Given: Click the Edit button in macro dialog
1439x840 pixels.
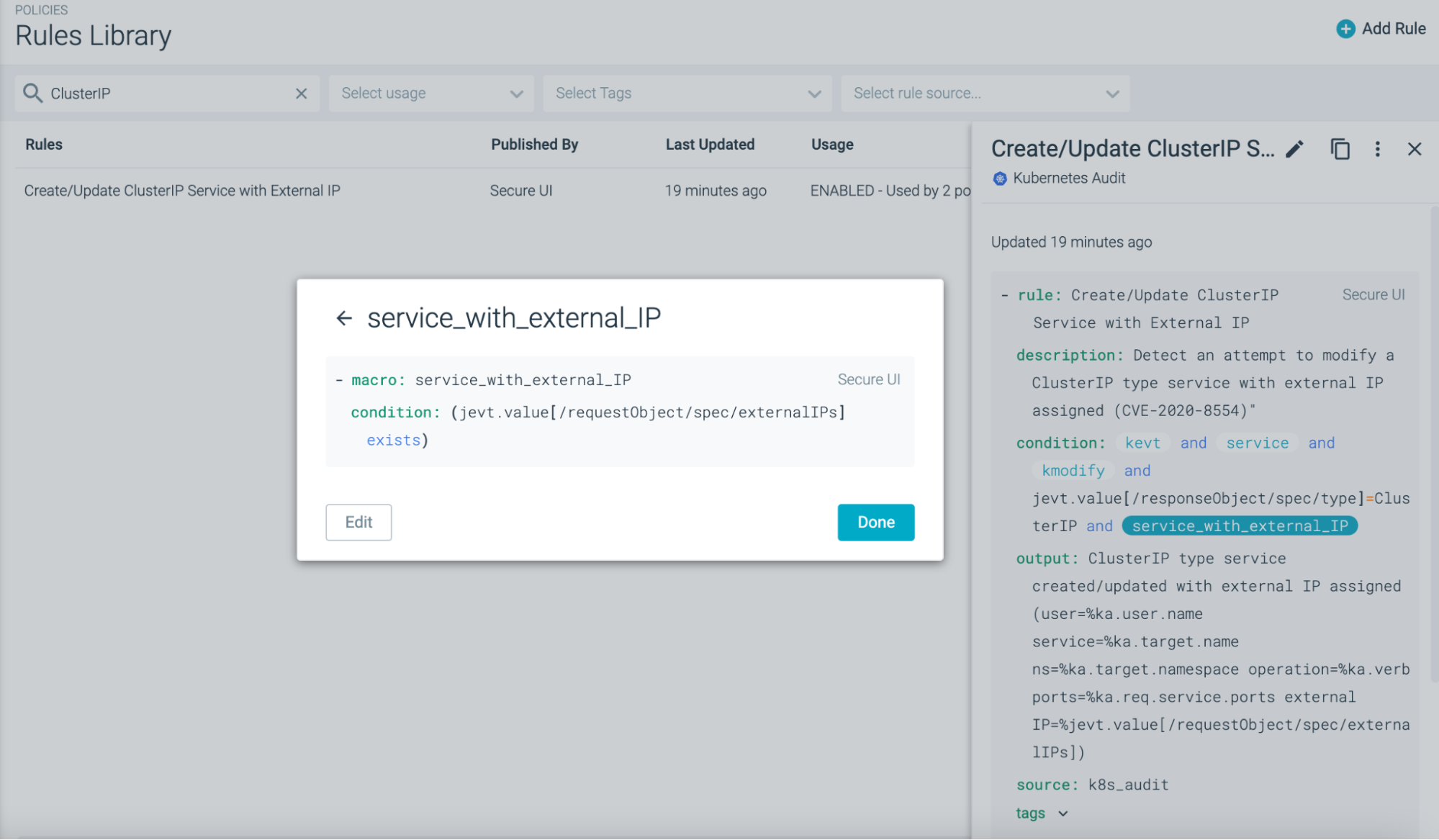Looking at the screenshot, I should pos(358,523).
